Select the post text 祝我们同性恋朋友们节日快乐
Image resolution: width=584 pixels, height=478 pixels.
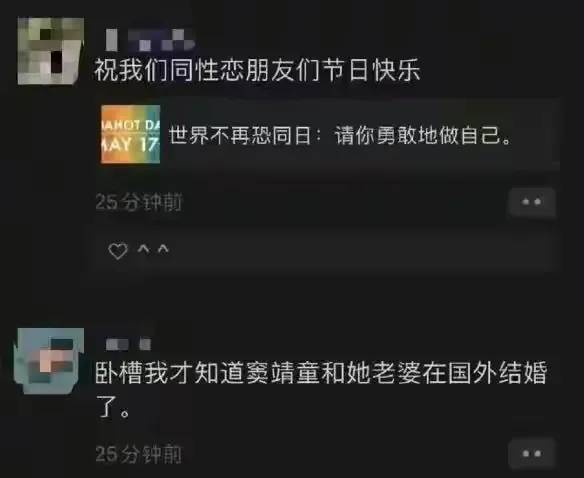(257, 70)
